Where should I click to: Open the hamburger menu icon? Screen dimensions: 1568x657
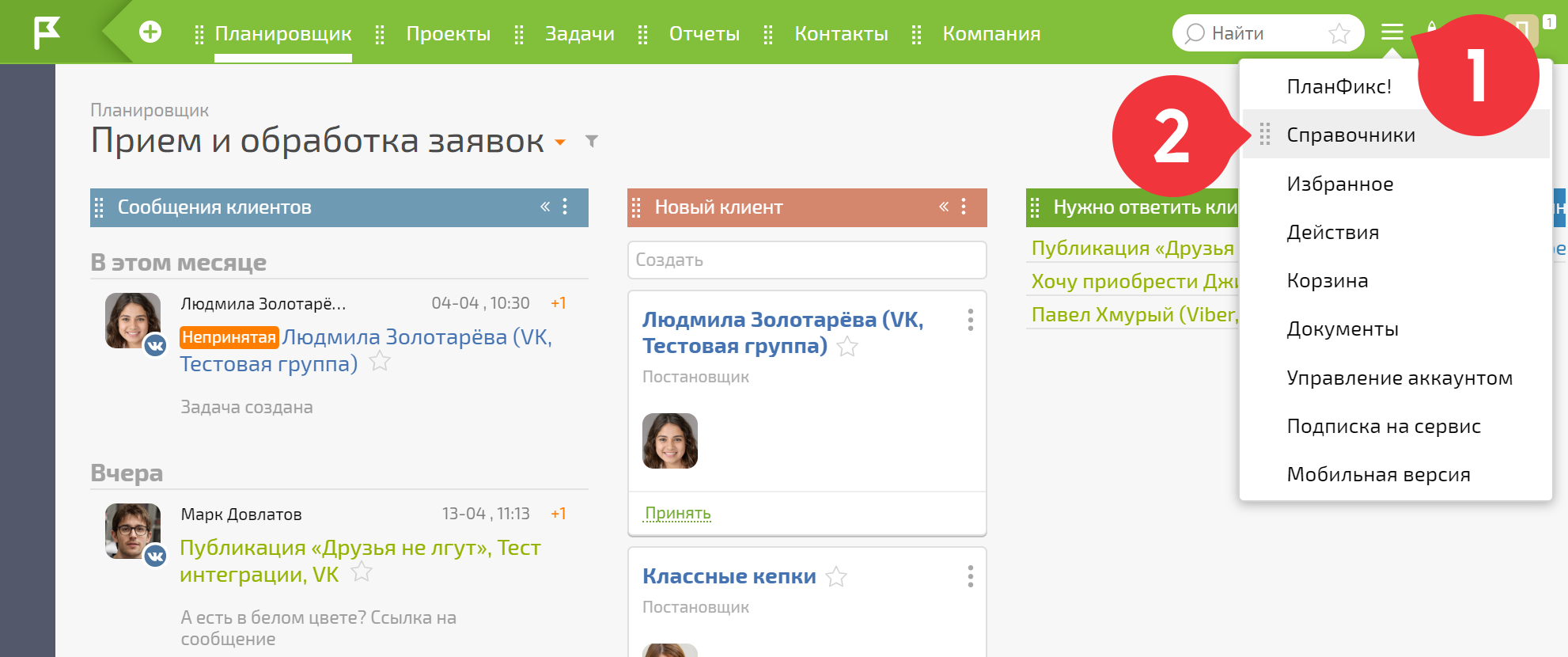[x=1392, y=32]
